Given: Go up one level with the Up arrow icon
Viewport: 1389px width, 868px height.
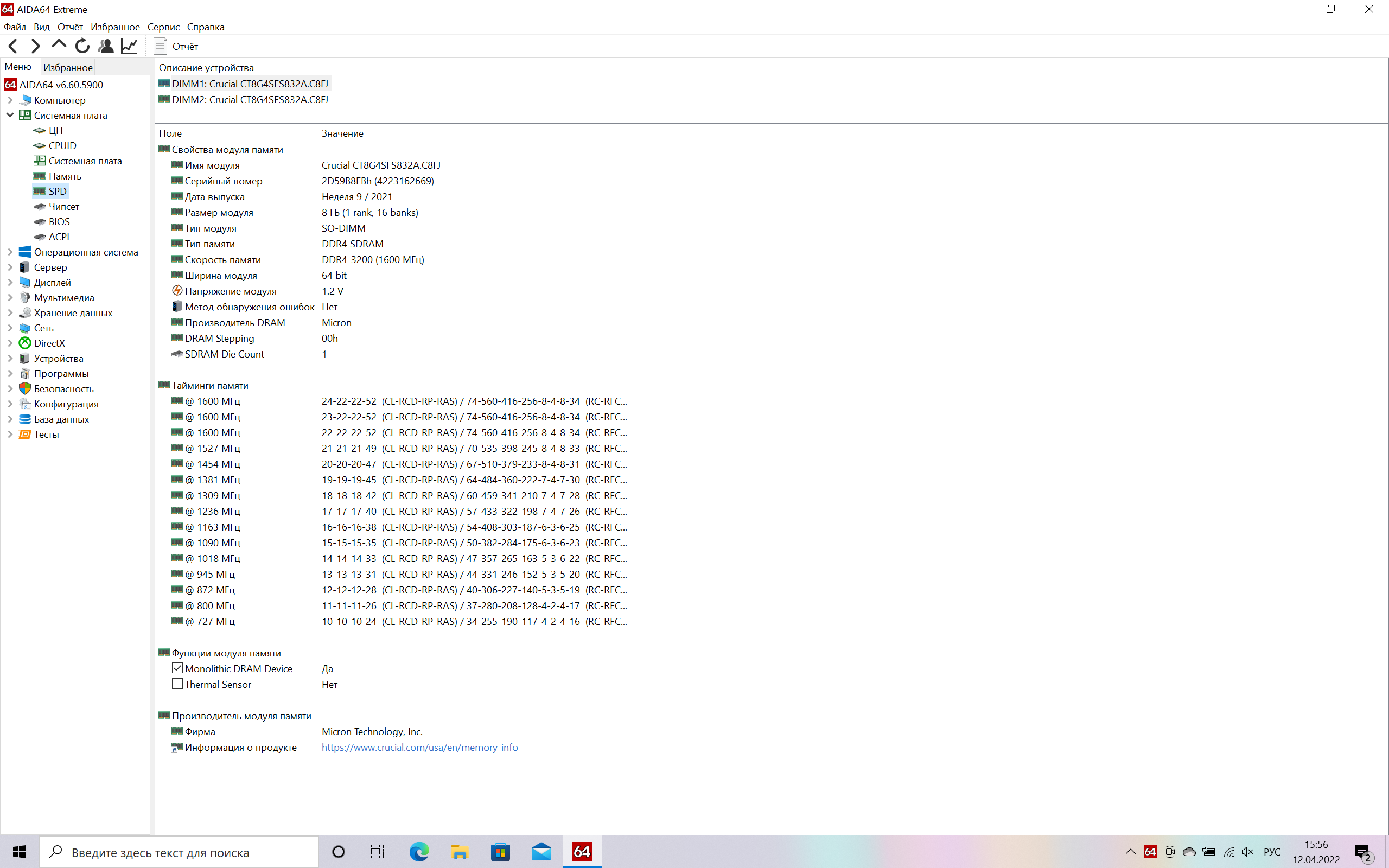Looking at the screenshot, I should point(59,45).
